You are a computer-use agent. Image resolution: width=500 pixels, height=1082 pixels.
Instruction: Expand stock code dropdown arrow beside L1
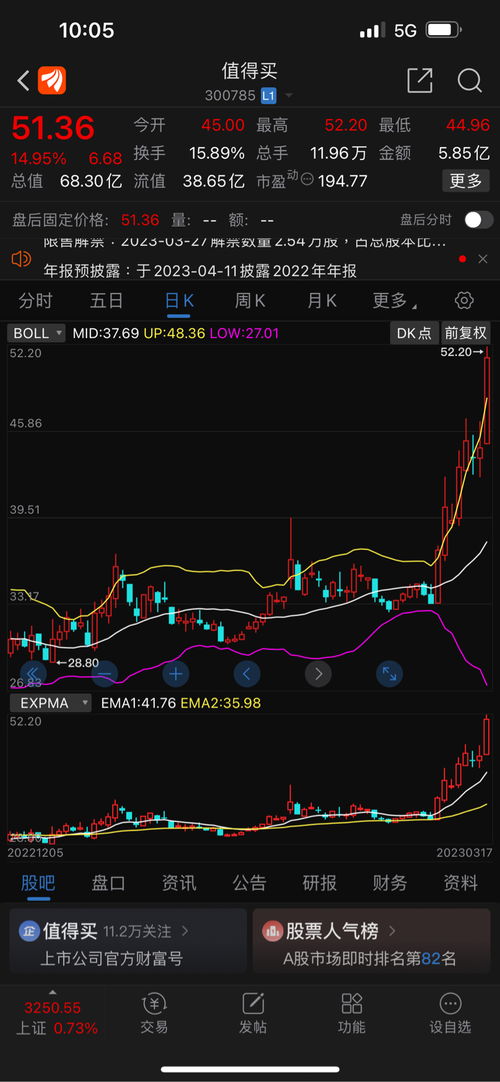(x=288, y=96)
